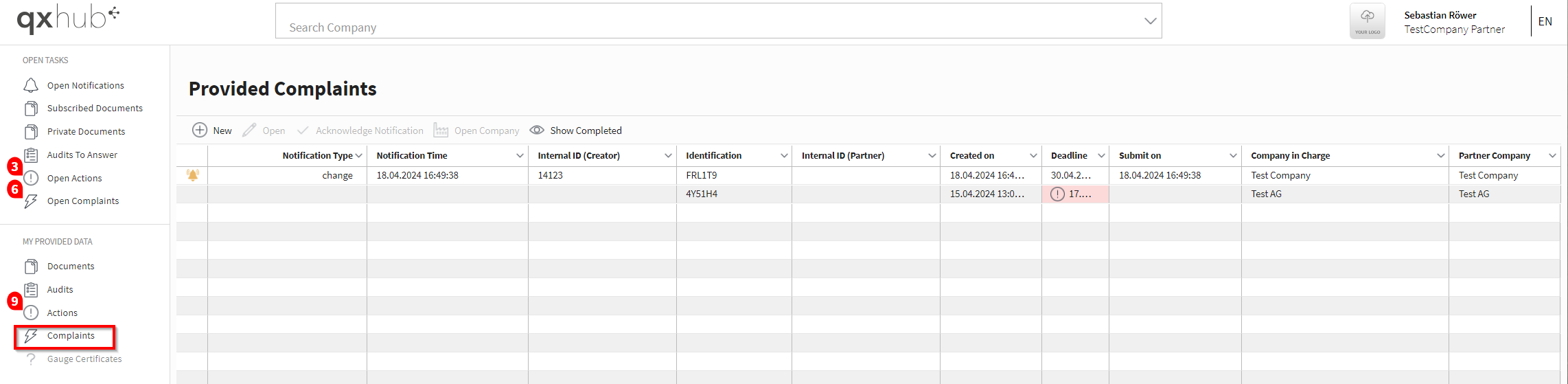Open the Open Complaints lightning icon
Viewport: 1568px width, 384px height.
coord(31,201)
